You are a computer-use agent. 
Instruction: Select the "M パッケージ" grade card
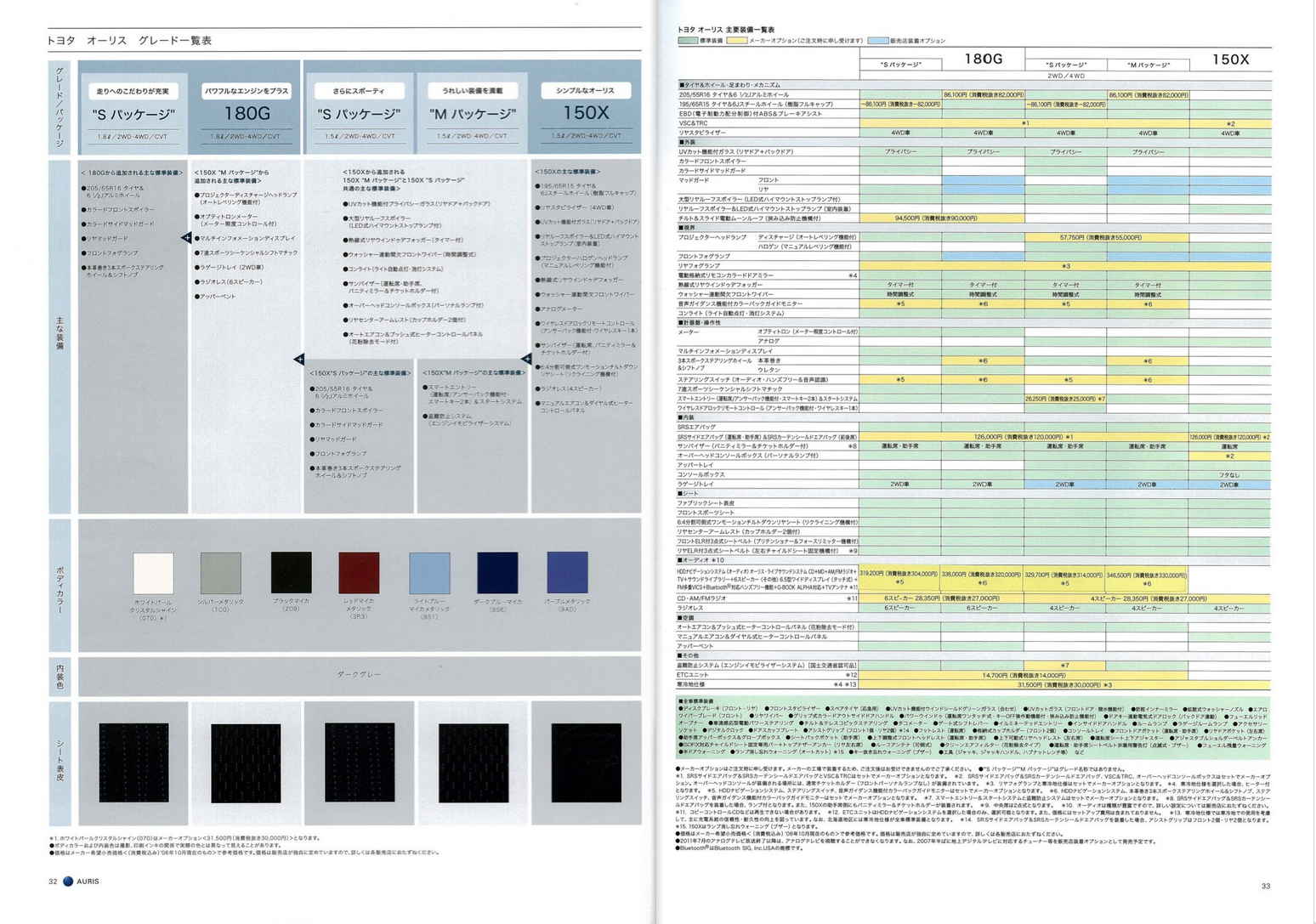point(472,113)
